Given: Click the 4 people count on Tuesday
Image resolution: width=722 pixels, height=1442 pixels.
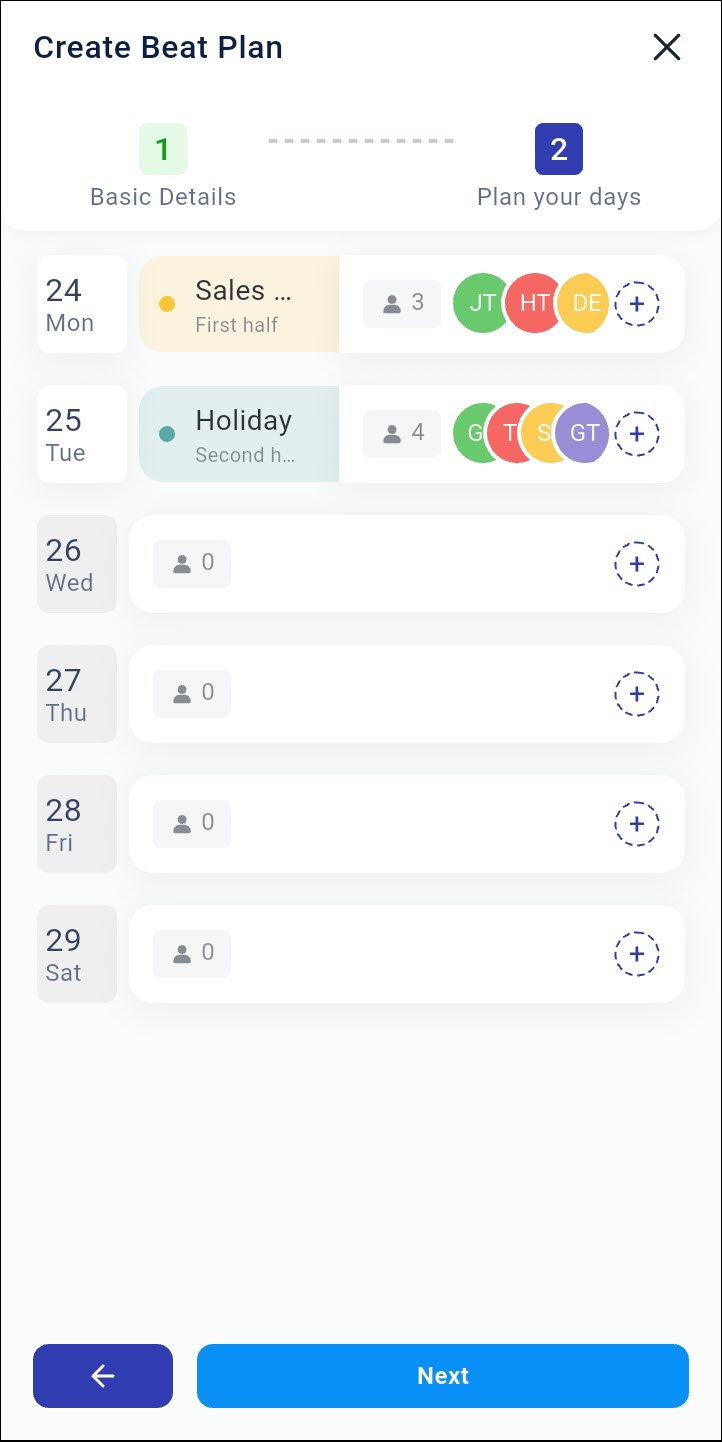Looking at the screenshot, I should coord(402,433).
